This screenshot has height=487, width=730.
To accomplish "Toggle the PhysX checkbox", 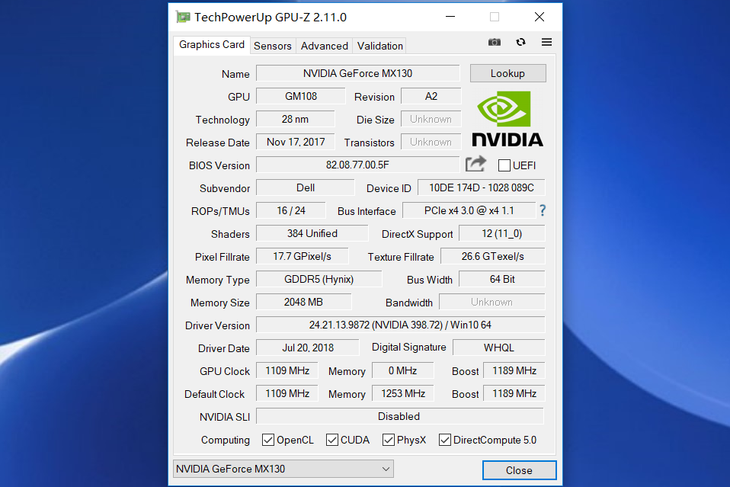I will click(x=388, y=440).
